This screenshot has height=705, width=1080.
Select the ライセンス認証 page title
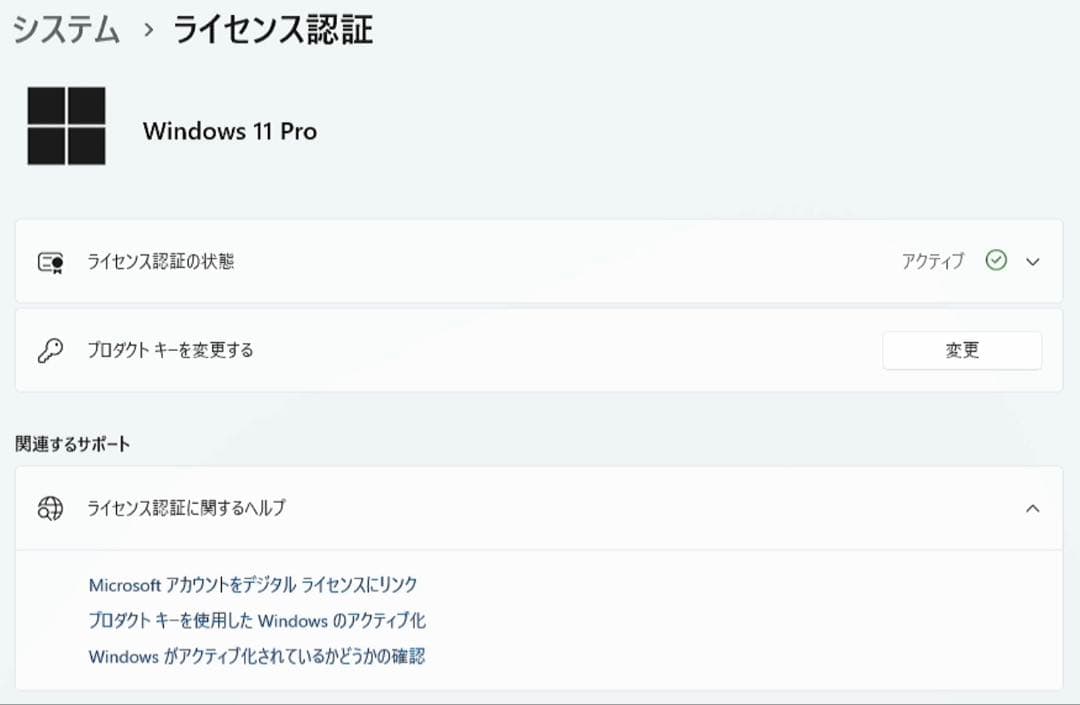coord(273,30)
